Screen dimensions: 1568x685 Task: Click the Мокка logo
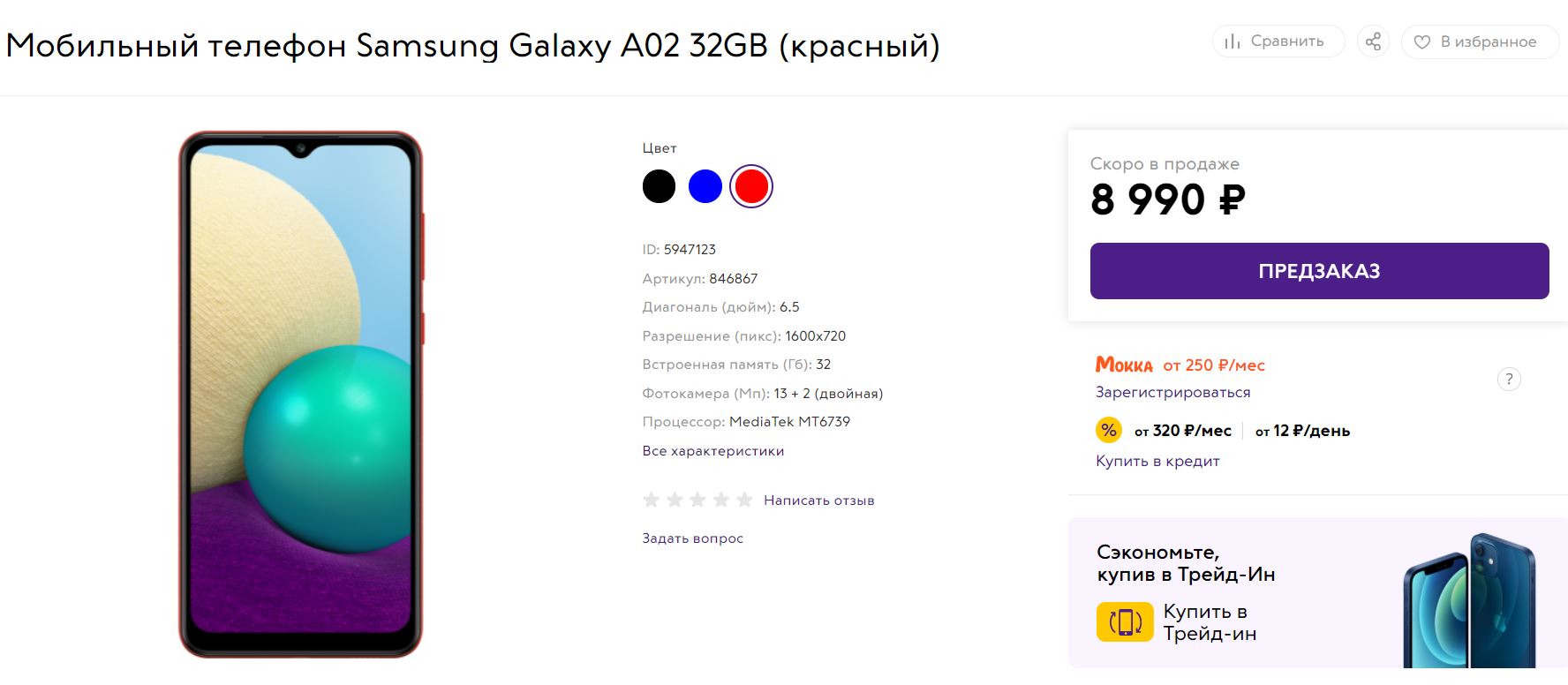(1124, 365)
